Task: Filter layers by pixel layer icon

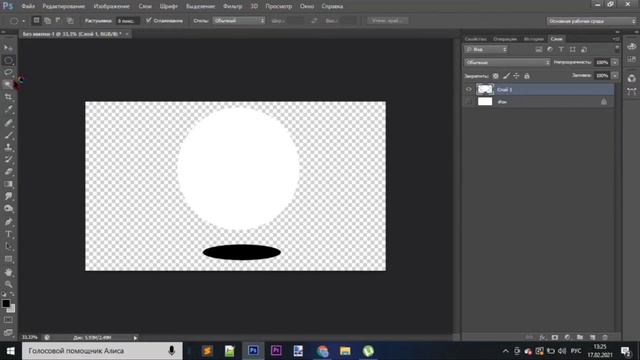Action: (x=539, y=49)
